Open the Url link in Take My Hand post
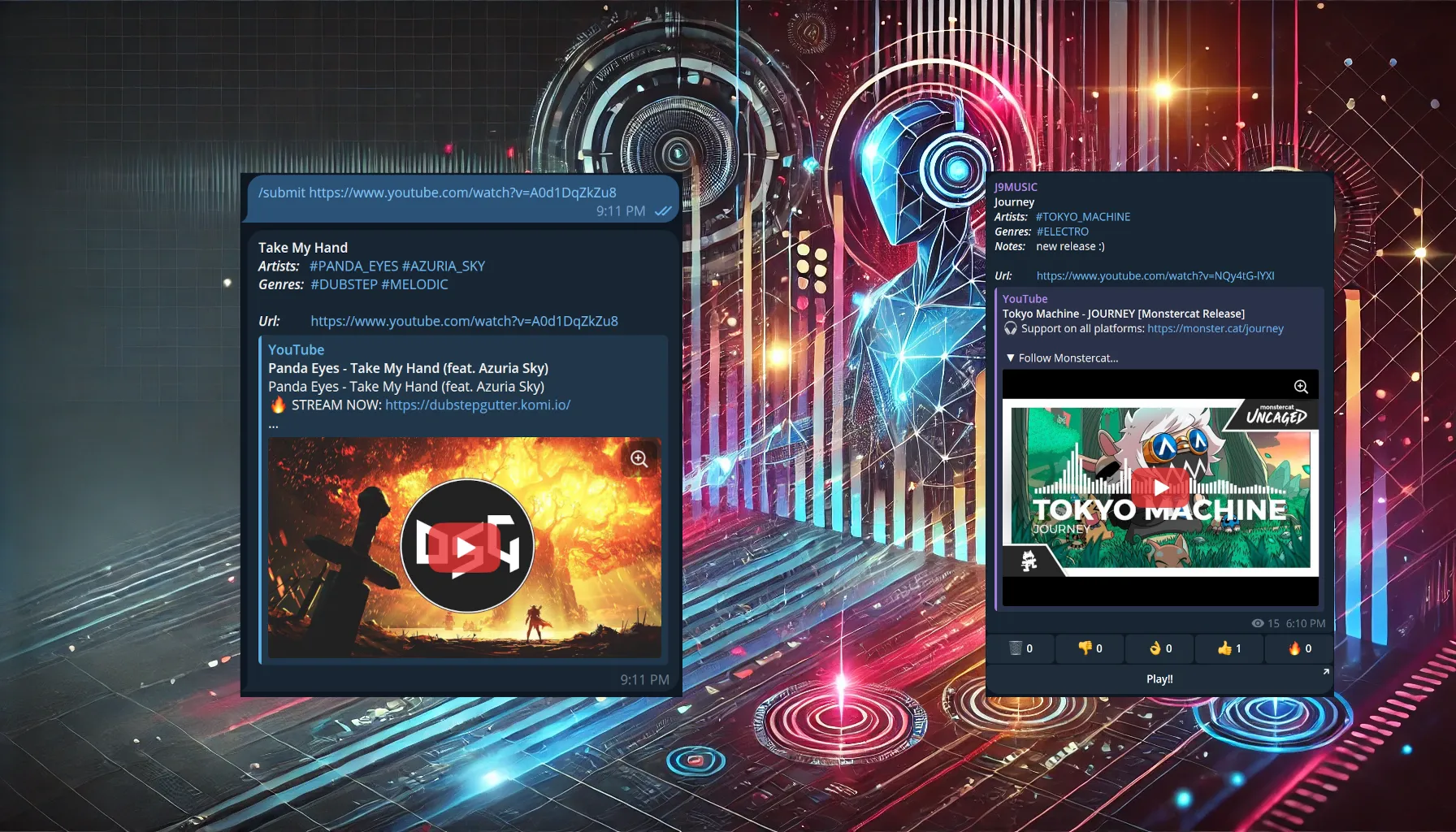This screenshot has width=1456, height=832. point(464,321)
